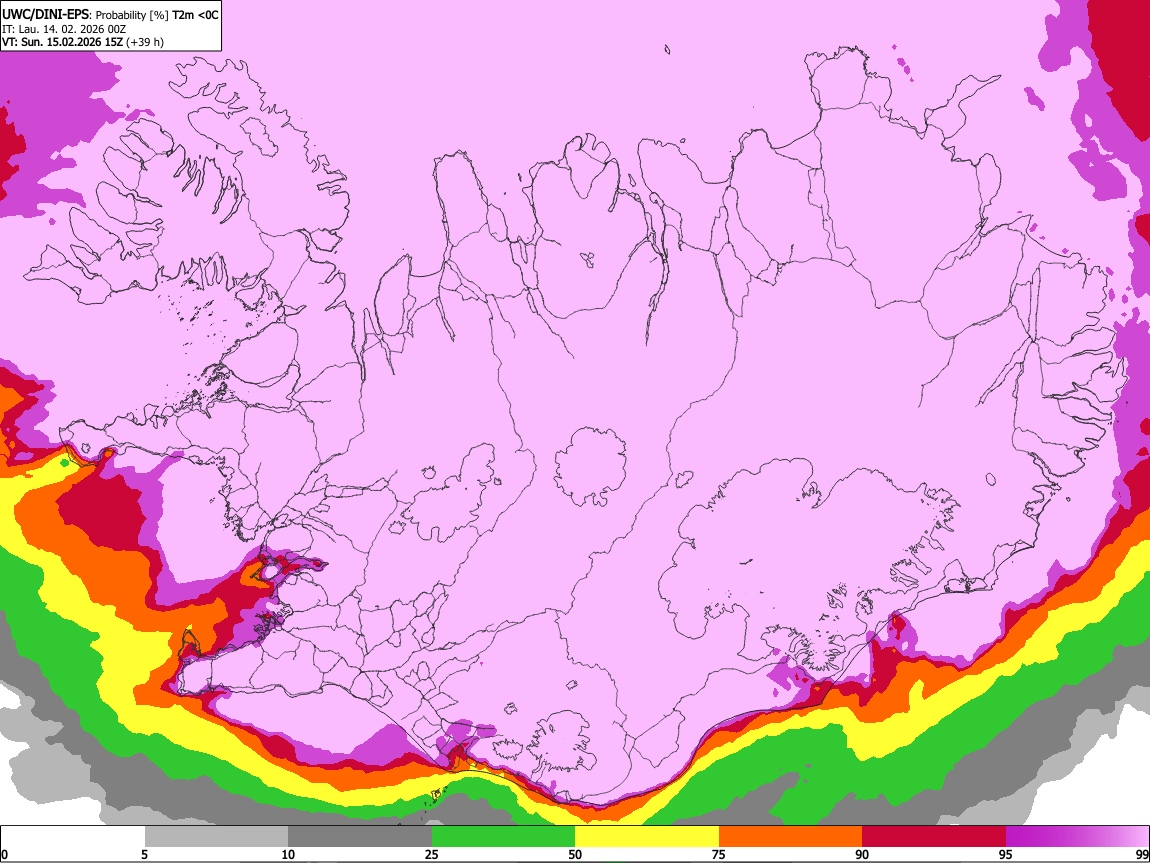Click the light gray 5-10 legend segment
This screenshot has height=863, width=1150.
[x=216, y=837]
